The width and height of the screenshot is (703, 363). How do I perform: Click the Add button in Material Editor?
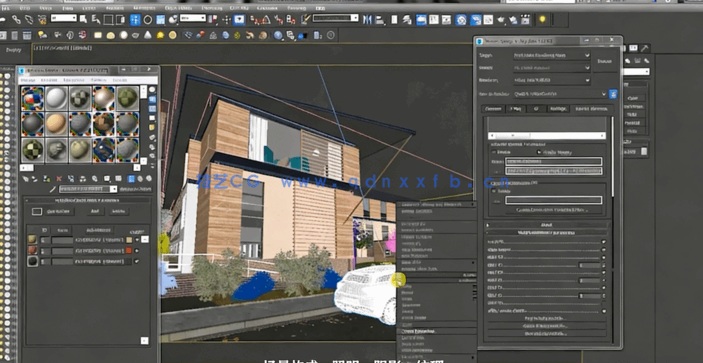tap(95, 211)
